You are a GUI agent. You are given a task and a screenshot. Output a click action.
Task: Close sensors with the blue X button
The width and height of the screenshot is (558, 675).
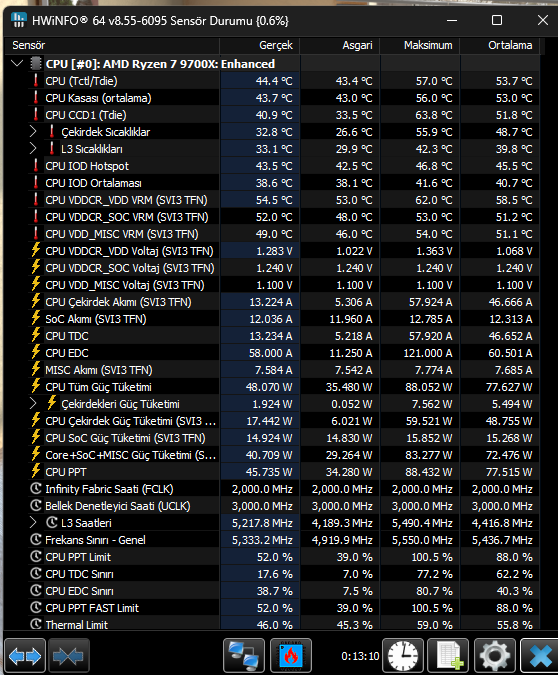[540, 656]
